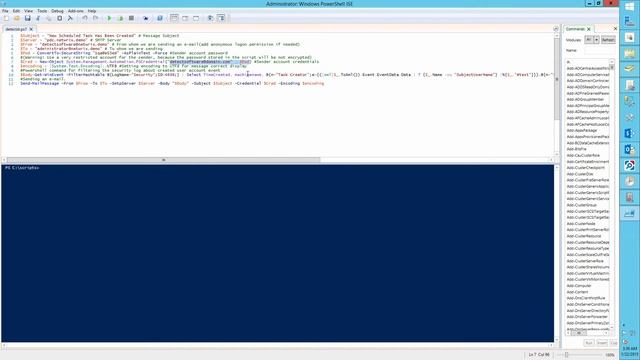Viewport: 640px width, 360px height.
Task: Open the View menu
Action: 28,11
